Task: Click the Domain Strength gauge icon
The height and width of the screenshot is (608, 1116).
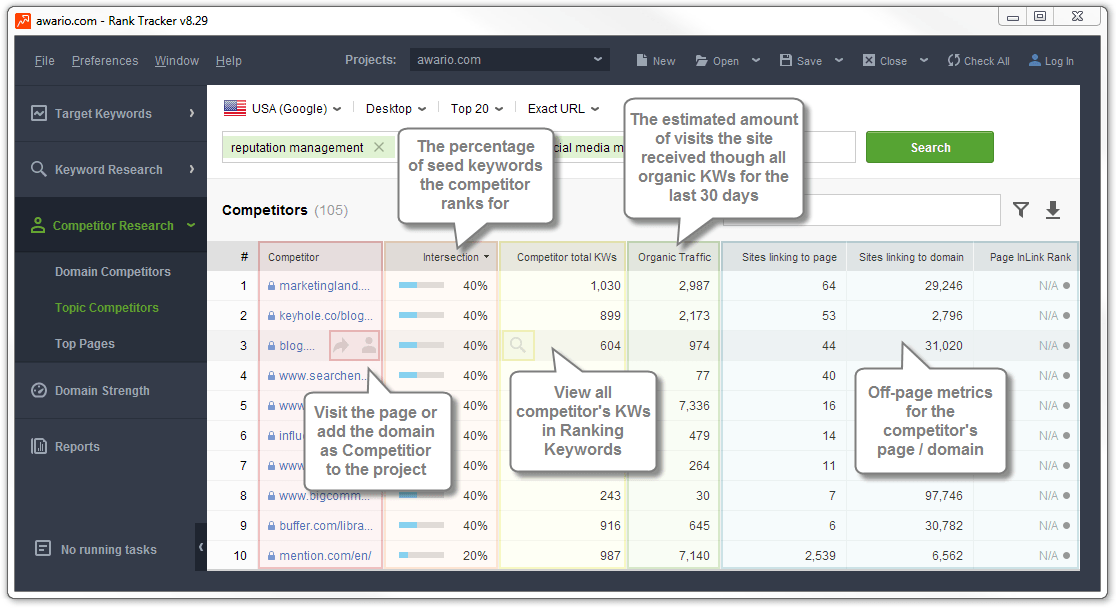Action: (x=39, y=390)
